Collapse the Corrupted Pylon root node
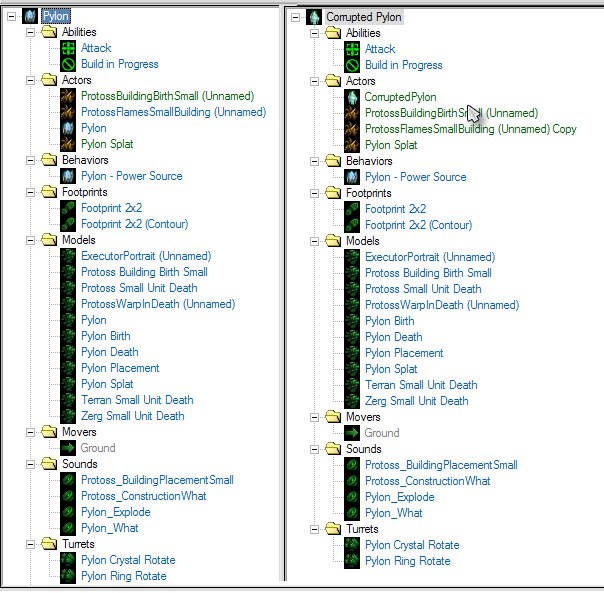Image resolution: width=604 pixels, height=593 pixels. click(x=295, y=17)
